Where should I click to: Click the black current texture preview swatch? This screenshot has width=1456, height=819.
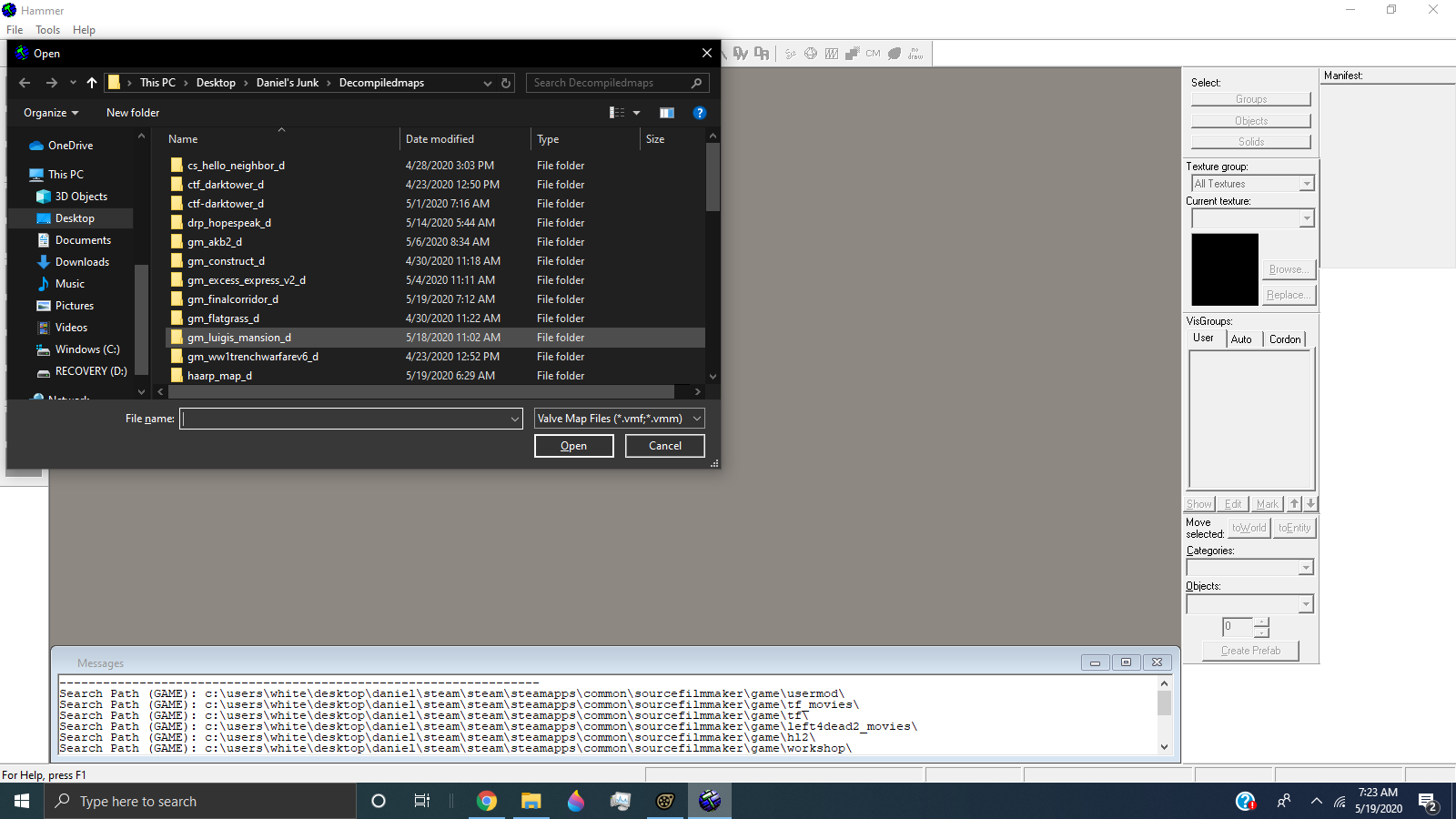pyautogui.click(x=1225, y=269)
